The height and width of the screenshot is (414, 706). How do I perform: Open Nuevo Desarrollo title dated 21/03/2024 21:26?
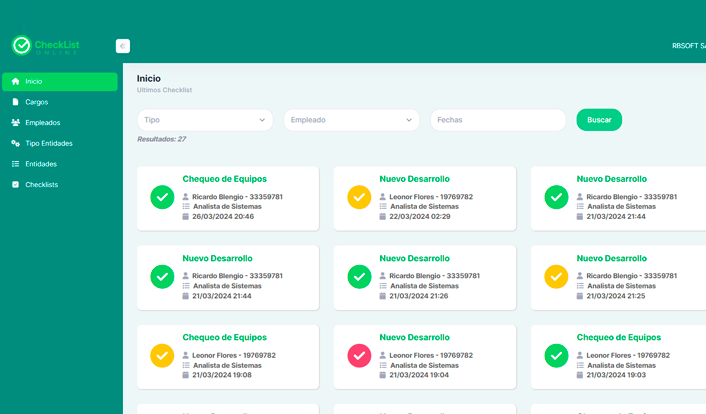415,258
